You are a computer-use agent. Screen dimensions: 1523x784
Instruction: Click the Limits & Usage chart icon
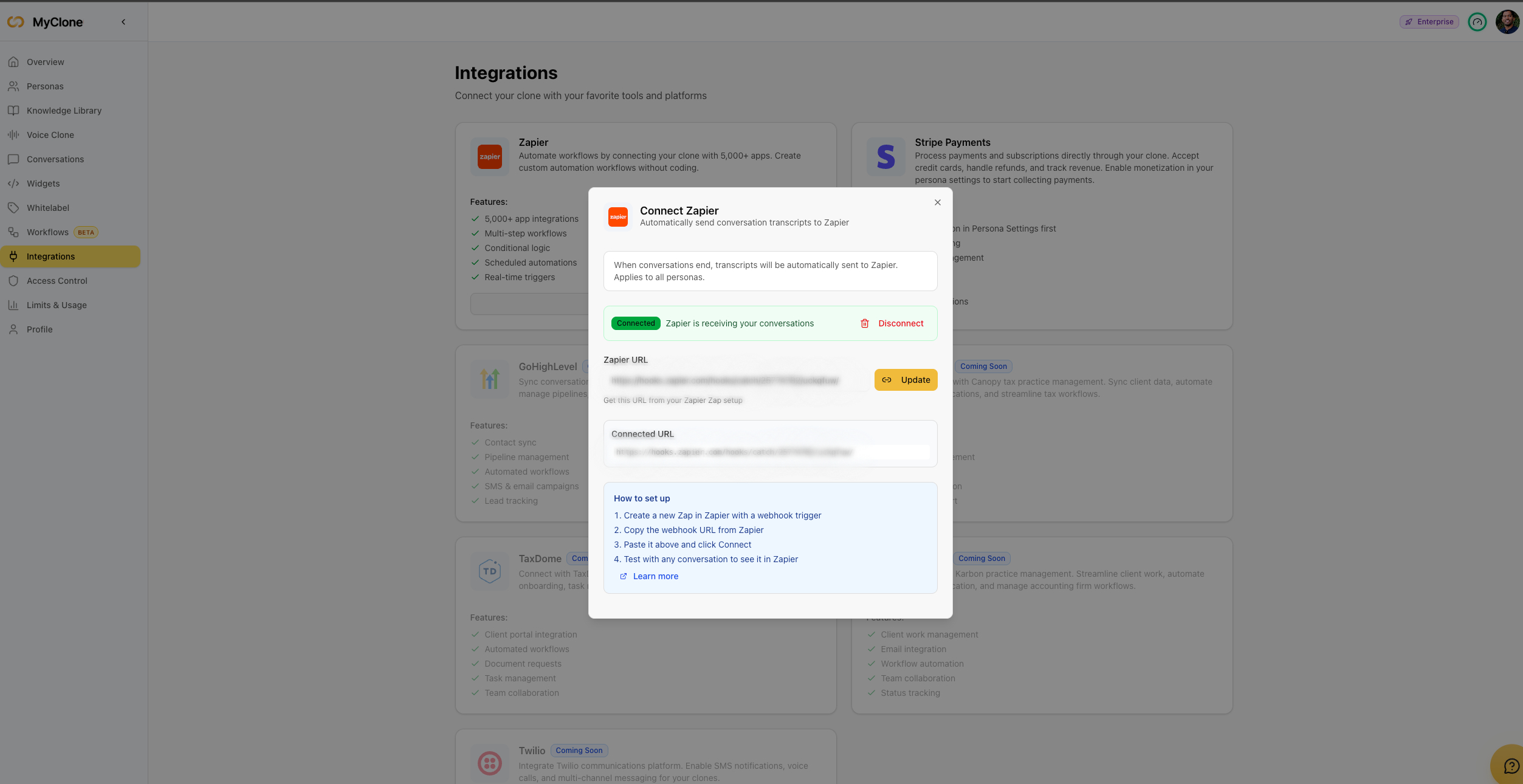[x=14, y=304]
